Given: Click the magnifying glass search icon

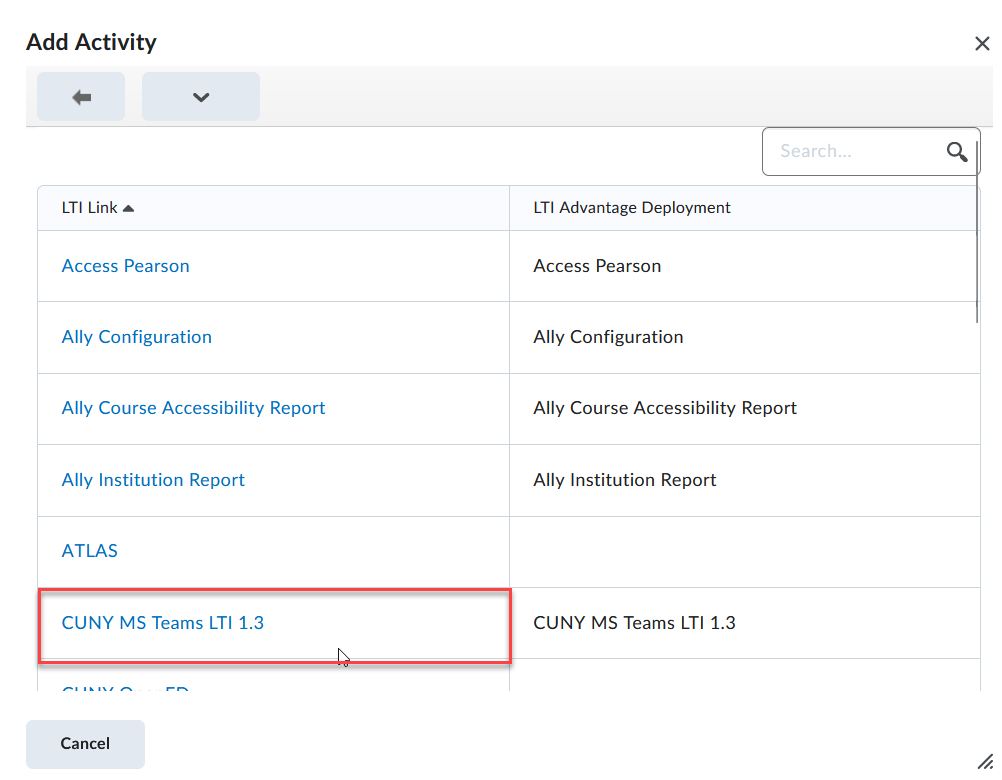Looking at the screenshot, I should click(x=956, y=151).
